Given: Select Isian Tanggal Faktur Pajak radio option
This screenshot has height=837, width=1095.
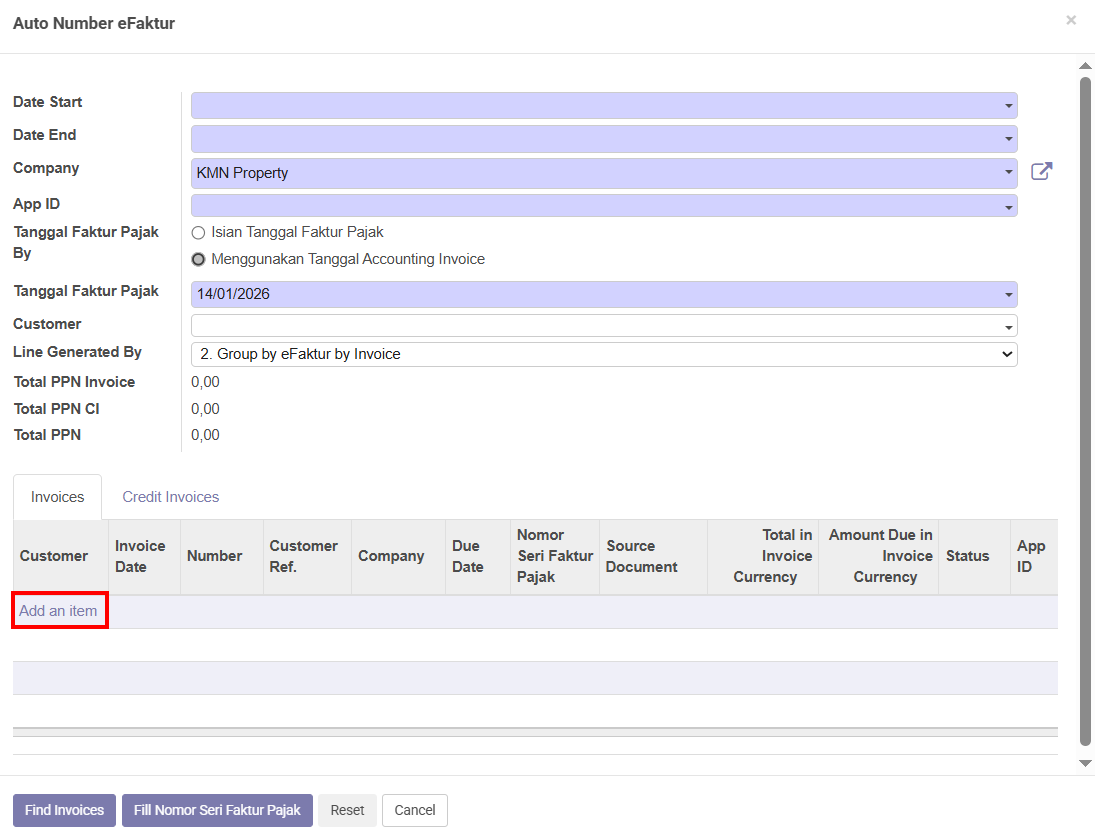Looking at the screenshot, I should [198, 233].
